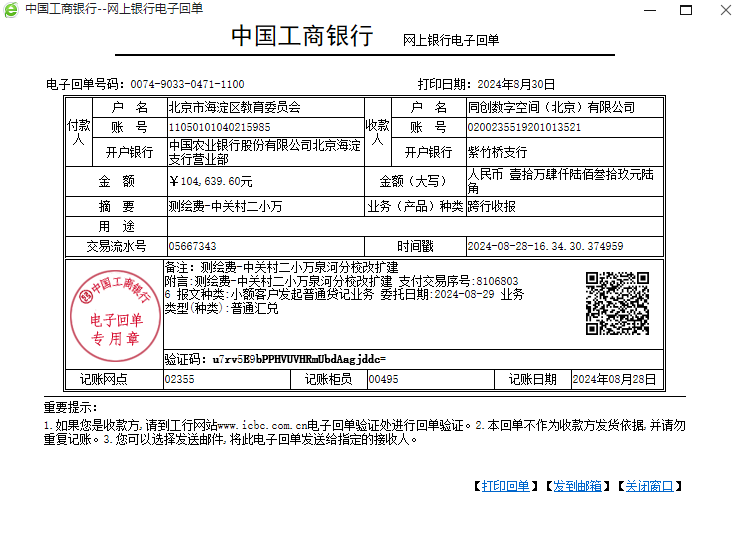The width and height of the screenshot is (744, 560).
Task: Select receipt number 0074-9033-0471-1100
Action: click(x=187, y=84)
